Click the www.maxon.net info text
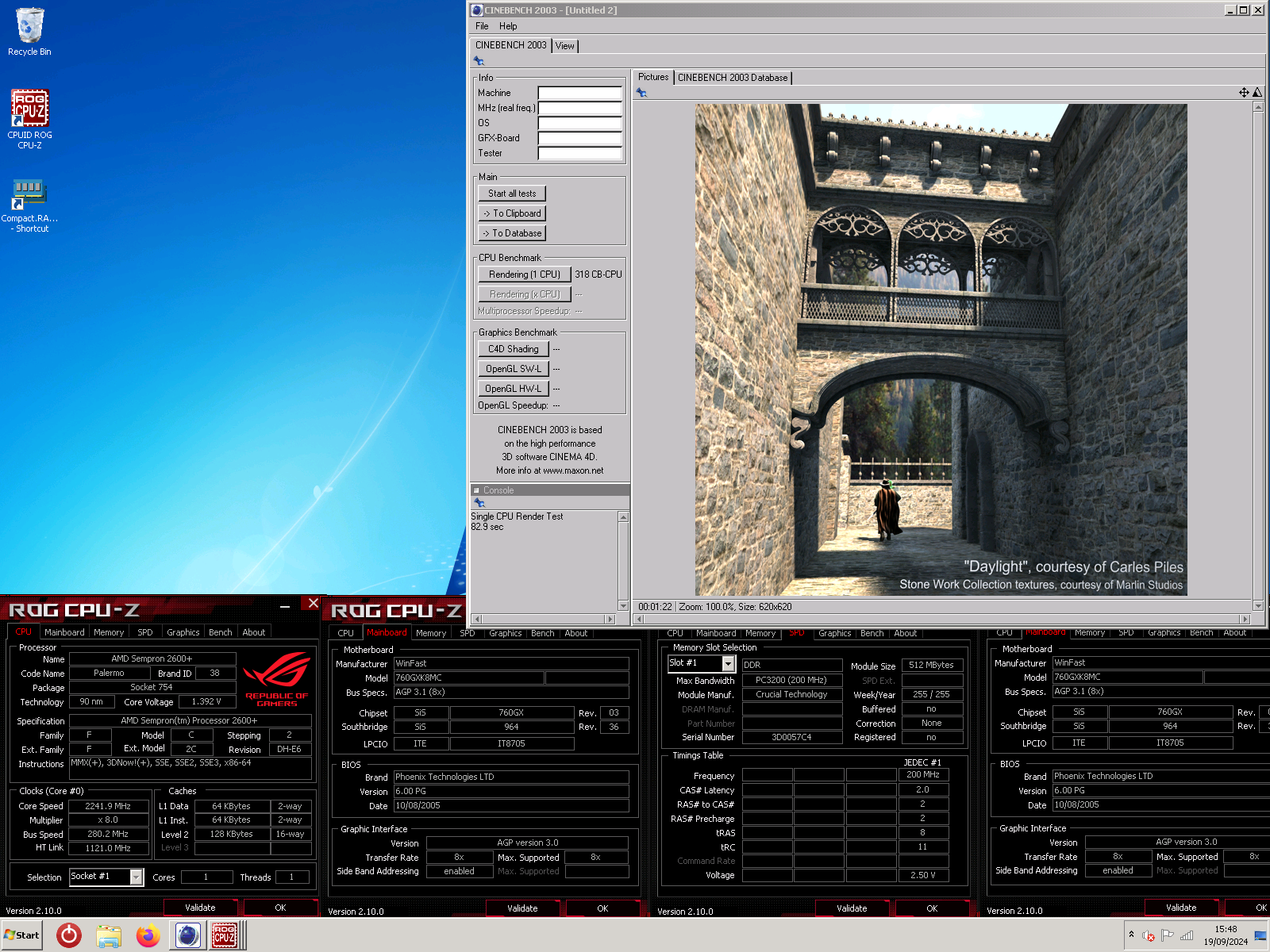 click(573, 470)
